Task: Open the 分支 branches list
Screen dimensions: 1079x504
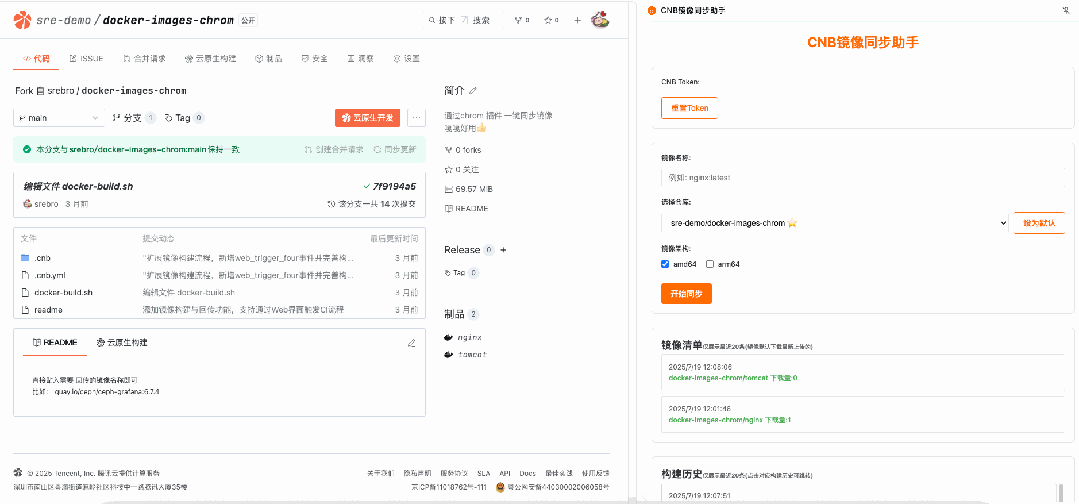Action: point(133,118)
